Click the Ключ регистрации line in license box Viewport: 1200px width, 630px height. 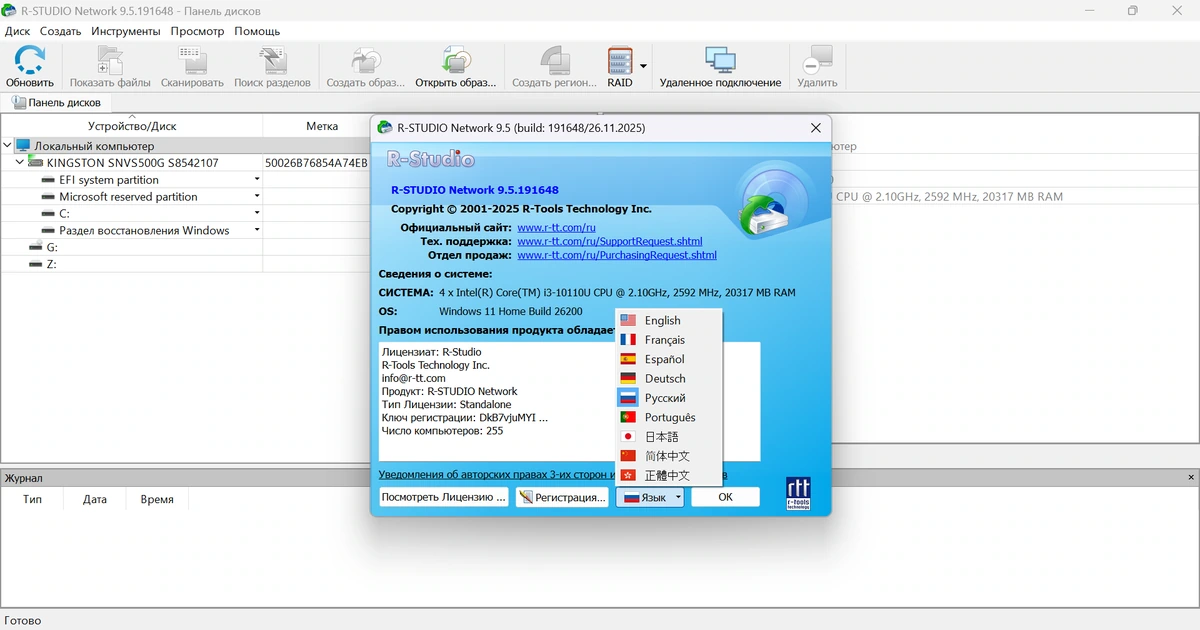click(x=465, y=417)
